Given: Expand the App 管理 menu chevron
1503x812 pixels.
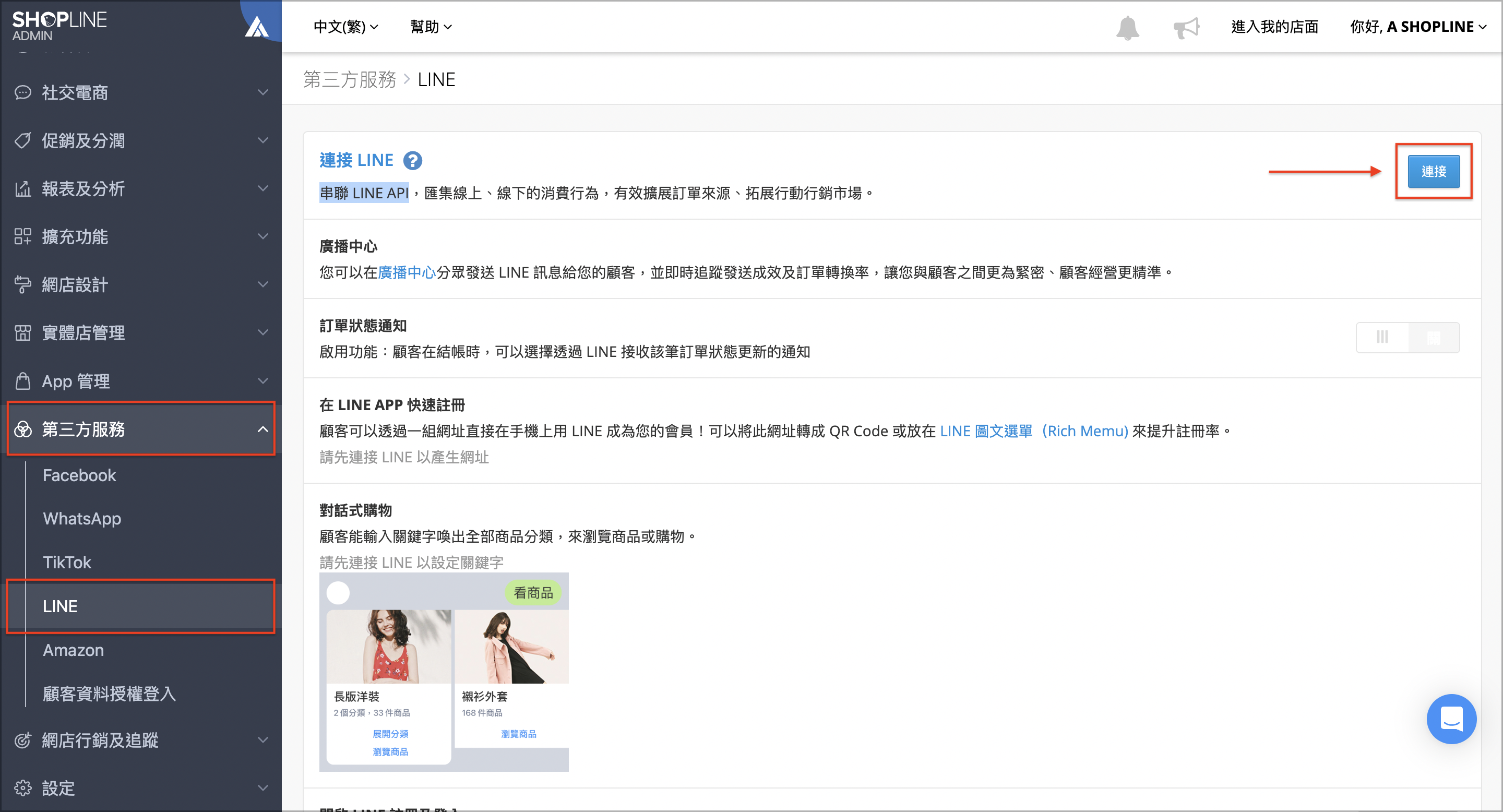Looking at the screenshot, I should pos(263,381).
